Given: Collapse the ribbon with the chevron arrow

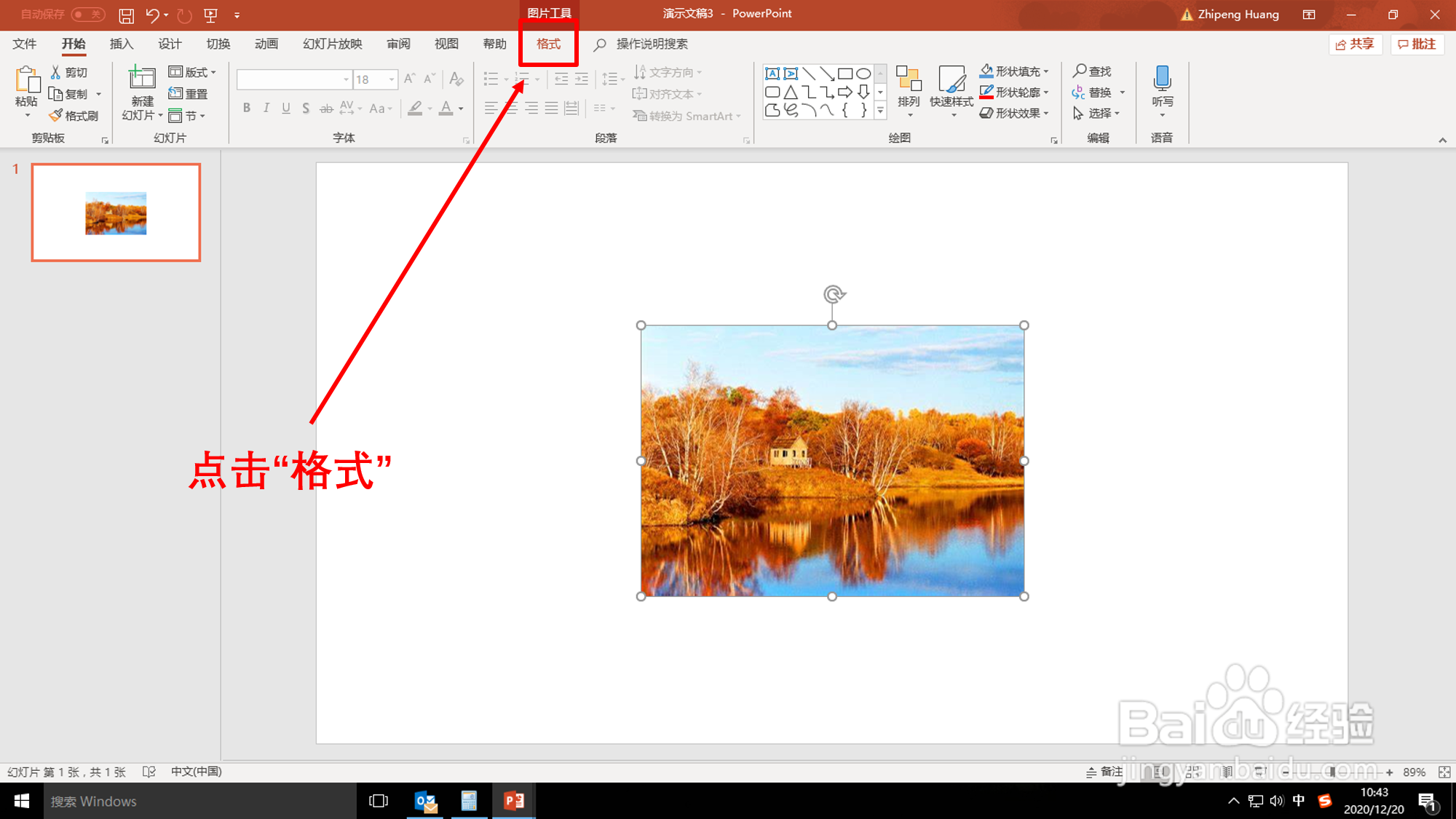Looking at the screenshot, I should point(1442,140).
